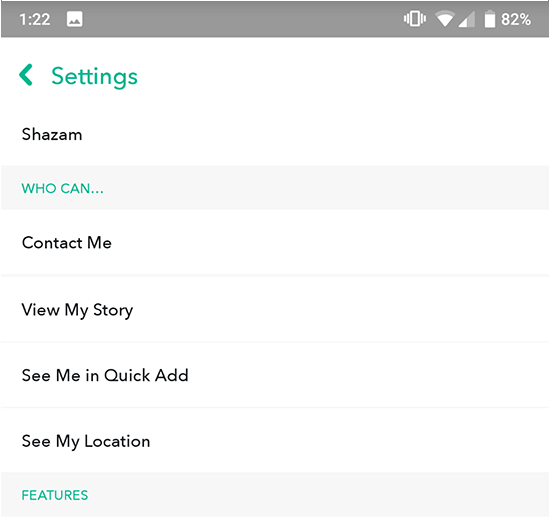Tap the Settings title text
This screenshot has height=524, width=550.
click(94, 76)
